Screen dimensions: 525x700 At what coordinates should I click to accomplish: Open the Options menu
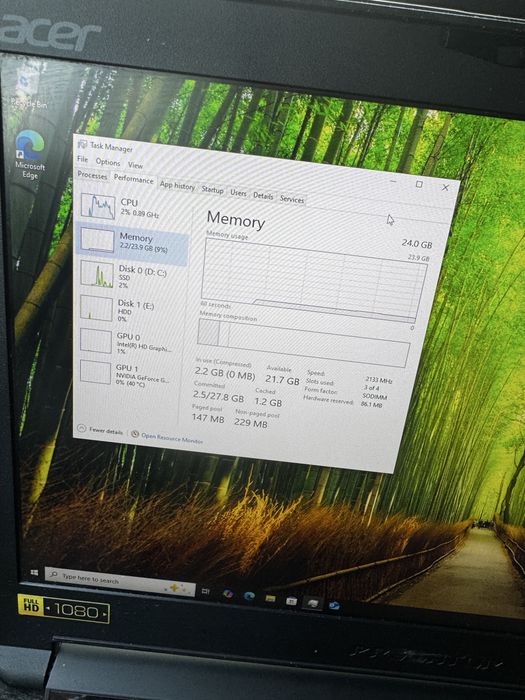[x=108, y=162]
